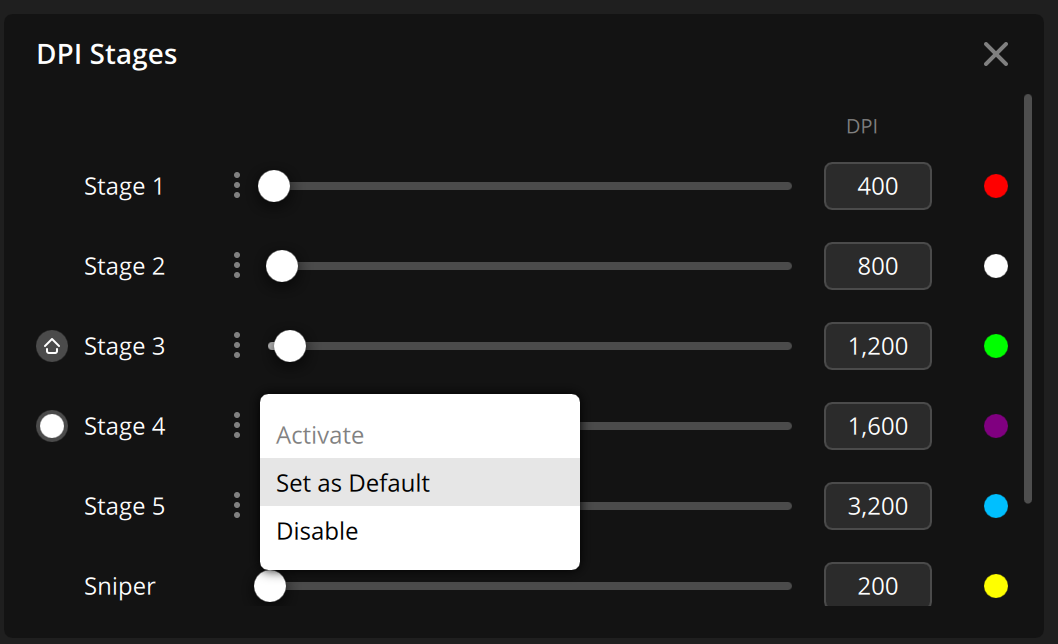This screenshot has height=644, width=1058.
Task: Edit the Stage 1 DPI value field
Action: click(x=877, y=185)
